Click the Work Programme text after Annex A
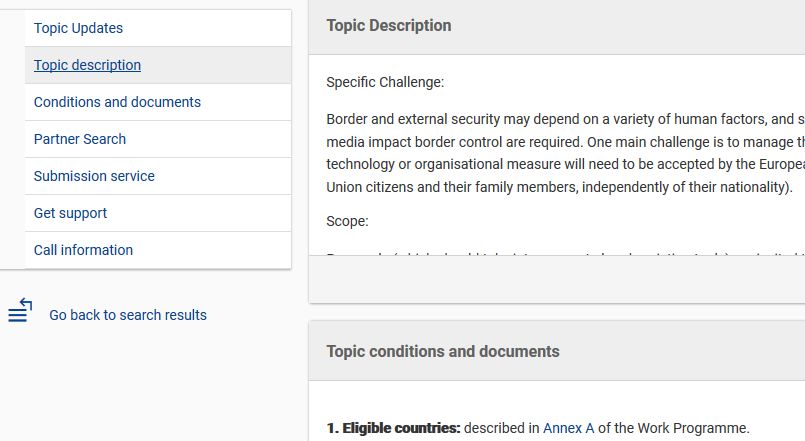Screen dimensions: 805x441 pos(673,428)
